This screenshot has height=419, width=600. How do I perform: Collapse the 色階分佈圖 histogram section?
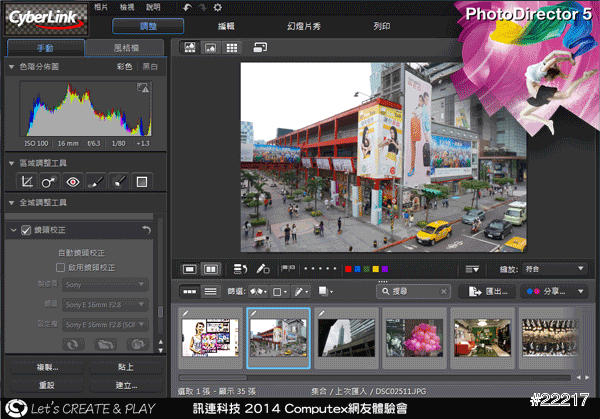click(12, 66)
